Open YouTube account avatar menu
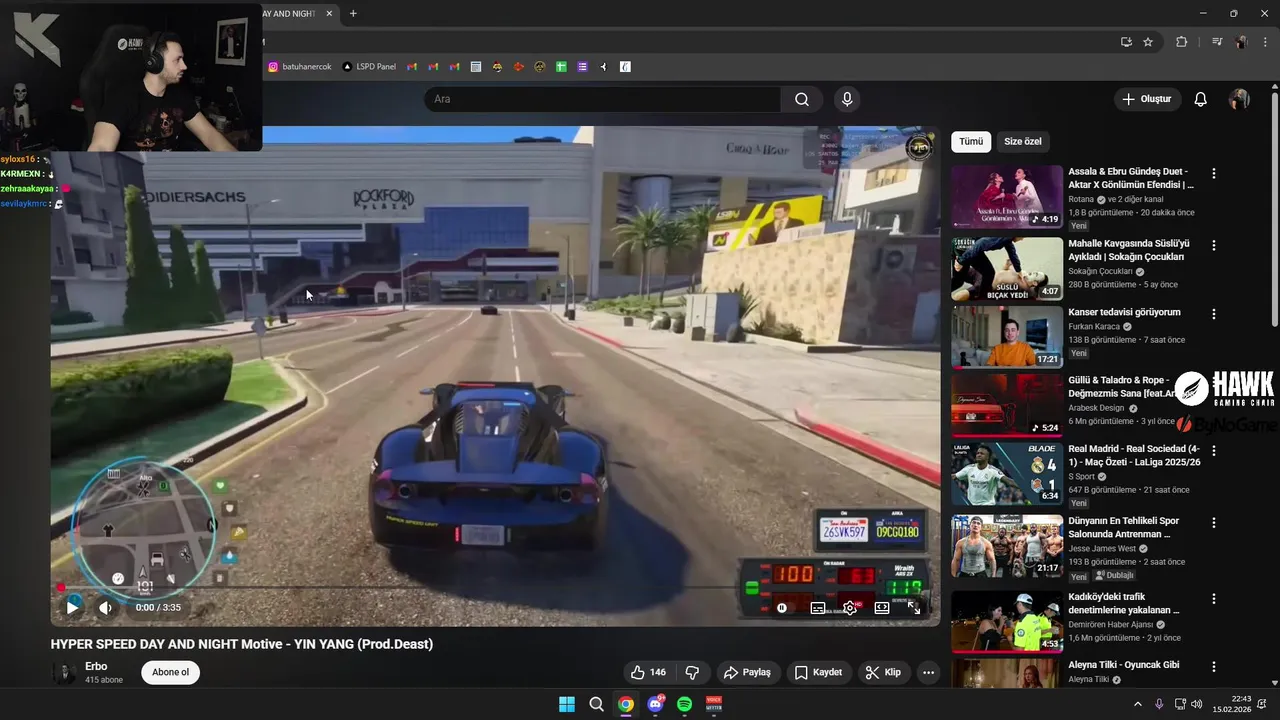The width and height of the screenshot is (1280, 720). click(x=1239, y=99)
